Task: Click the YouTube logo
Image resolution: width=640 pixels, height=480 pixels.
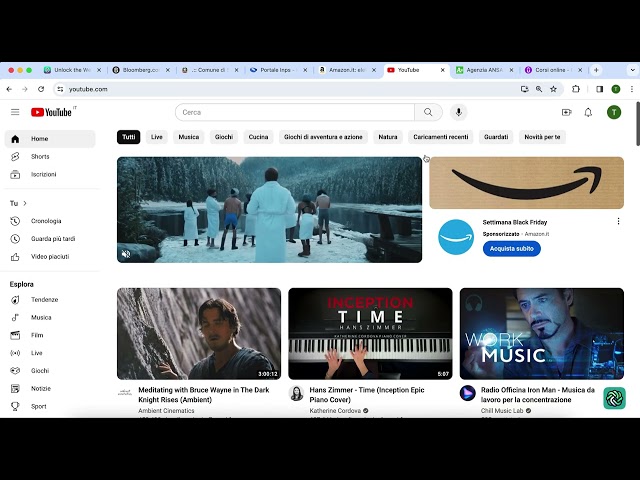Action: 51,112
